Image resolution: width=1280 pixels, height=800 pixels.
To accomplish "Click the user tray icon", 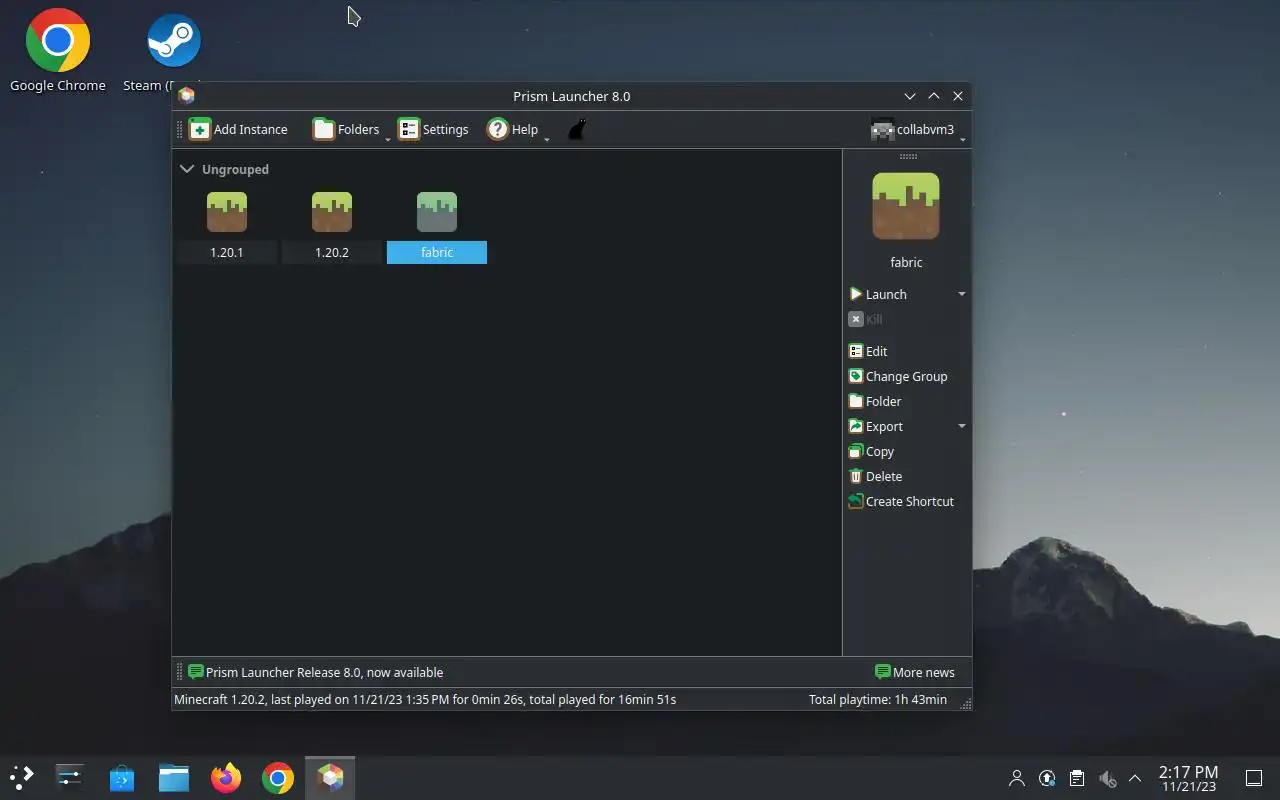I will click(x=1017, y=778).
